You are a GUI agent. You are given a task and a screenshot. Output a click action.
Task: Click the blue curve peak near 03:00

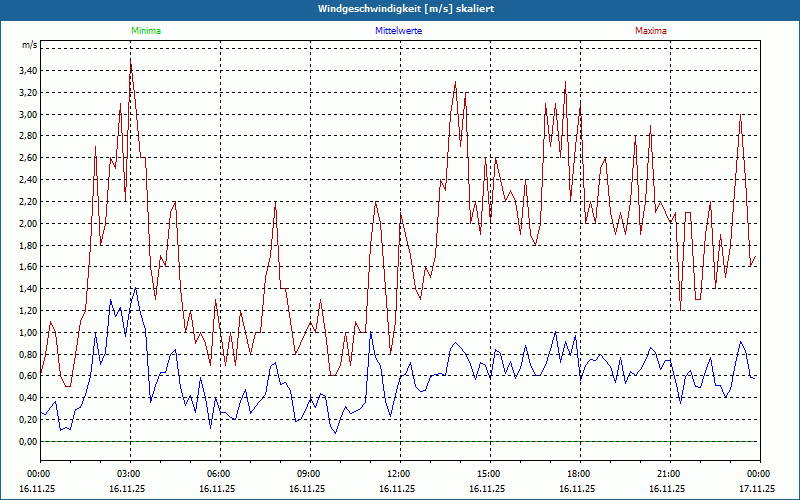click(x=135, y=289)
